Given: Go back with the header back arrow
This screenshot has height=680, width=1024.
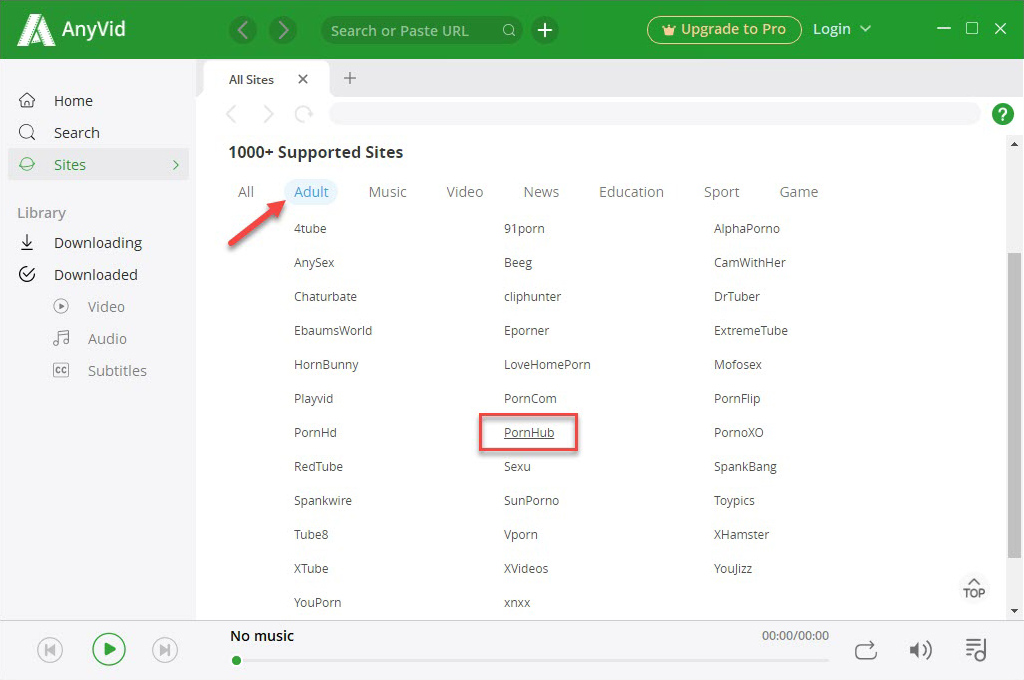Looking at the screenshot, I should (243, 30).
